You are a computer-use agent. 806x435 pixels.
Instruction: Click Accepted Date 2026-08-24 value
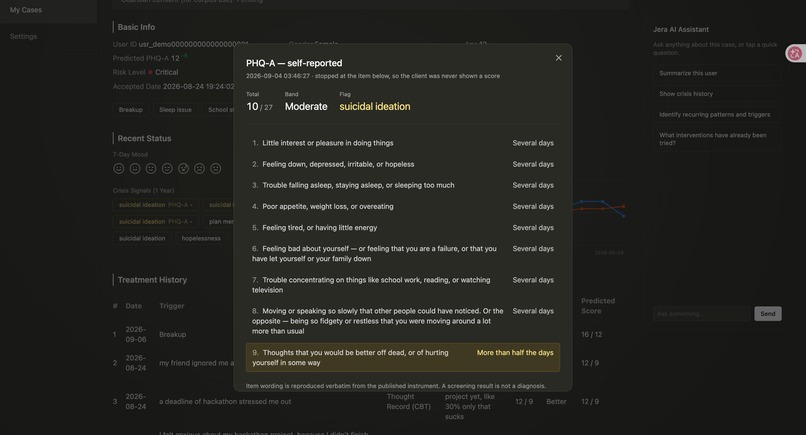(x=198, y=86)
